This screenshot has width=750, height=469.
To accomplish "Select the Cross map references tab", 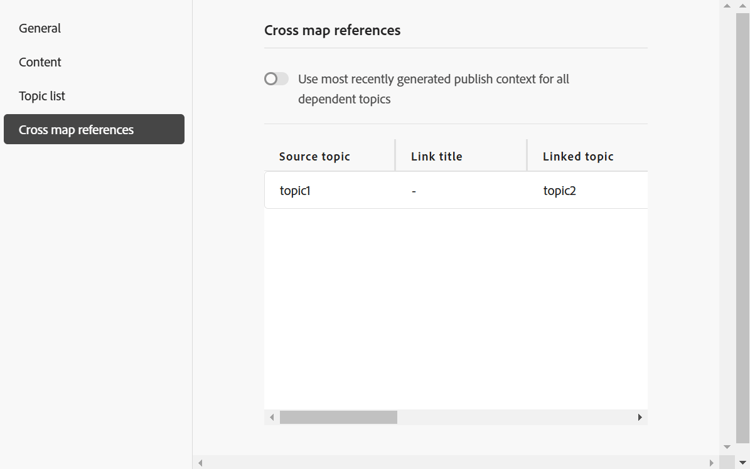I will tap(94, 130).
